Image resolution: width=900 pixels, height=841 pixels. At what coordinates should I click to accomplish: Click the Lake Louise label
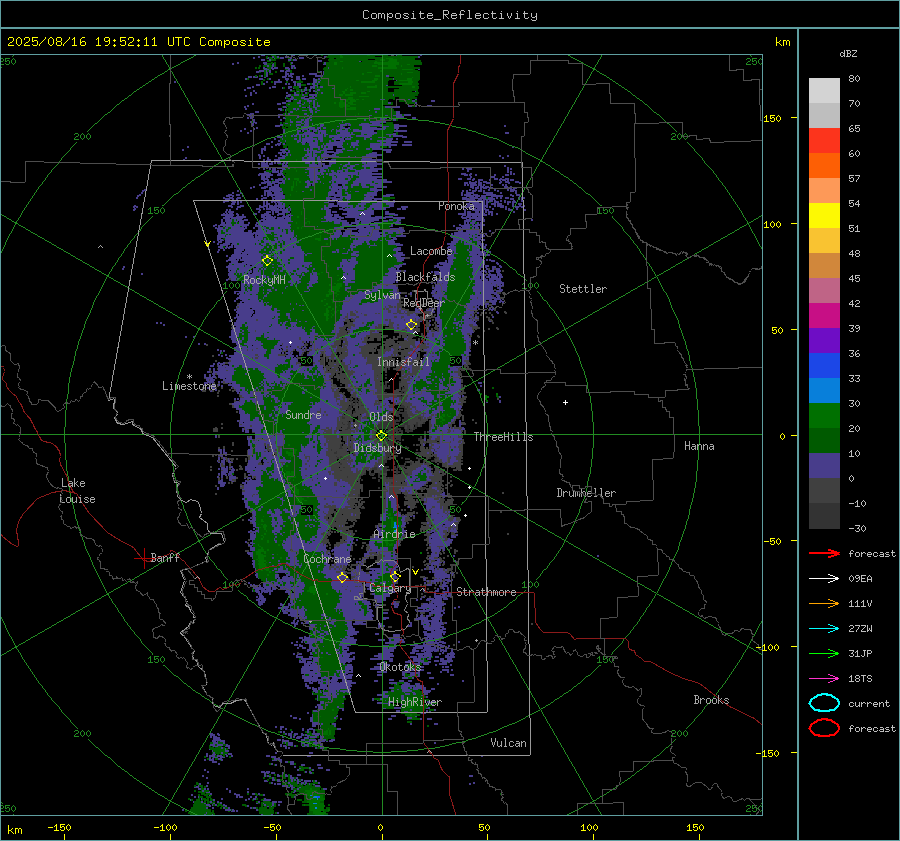click(77, 491)
